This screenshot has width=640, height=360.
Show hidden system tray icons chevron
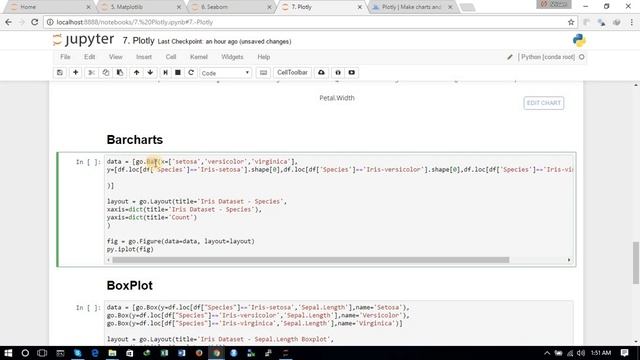click(547, 353)
